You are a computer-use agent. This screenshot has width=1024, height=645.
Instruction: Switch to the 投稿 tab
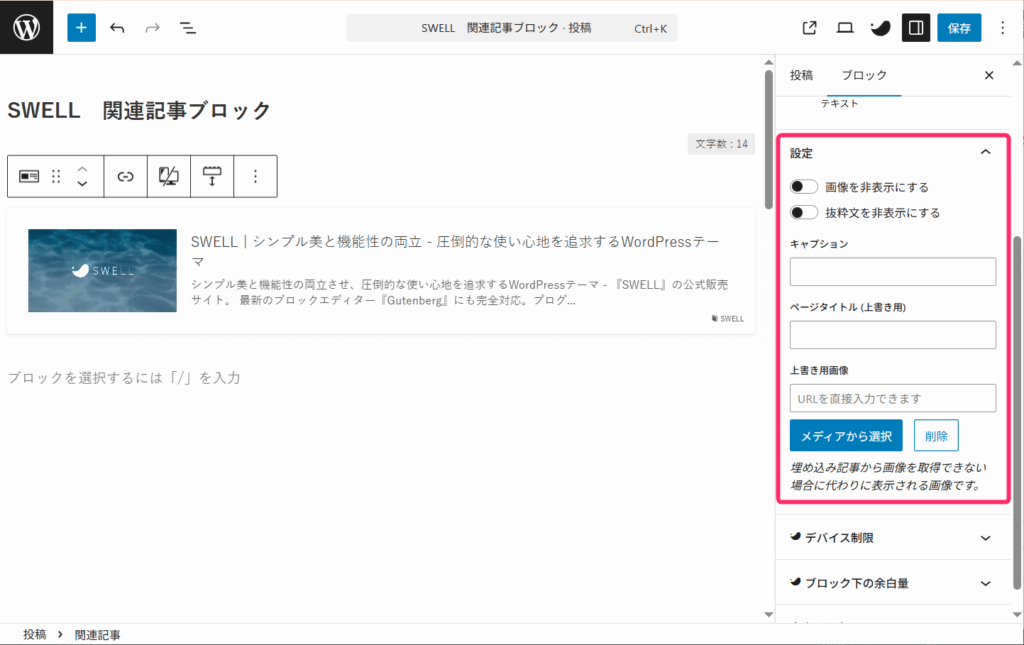pyautogui.click(x=801, y=75)
